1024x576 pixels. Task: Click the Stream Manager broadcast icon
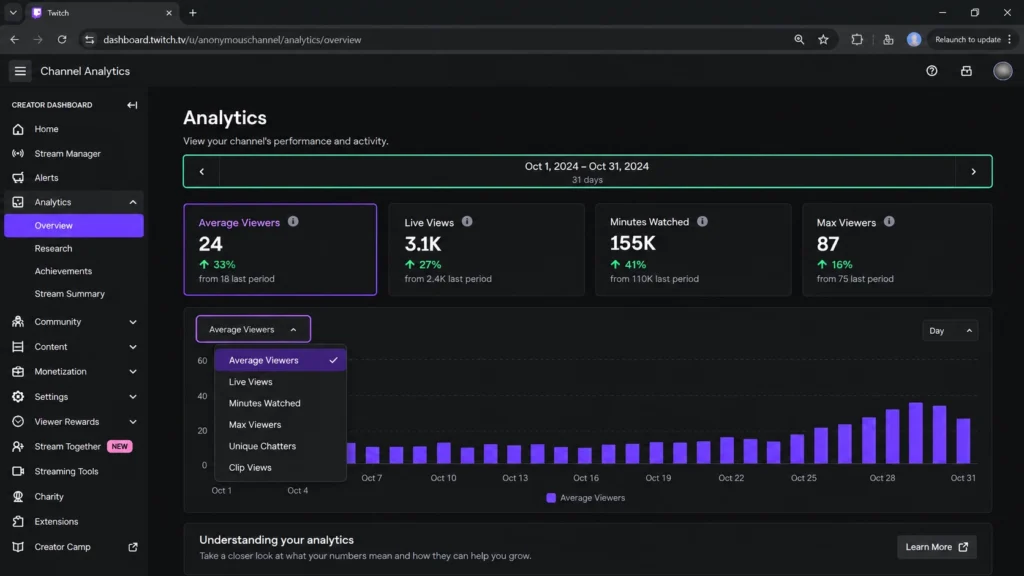[x=18, y=153]
